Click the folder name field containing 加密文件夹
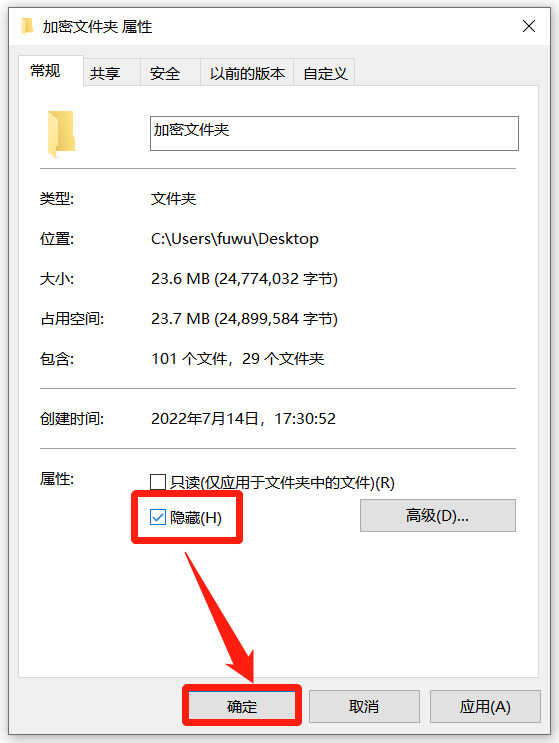Screen dimensions: 559x743 click(334, 133)
